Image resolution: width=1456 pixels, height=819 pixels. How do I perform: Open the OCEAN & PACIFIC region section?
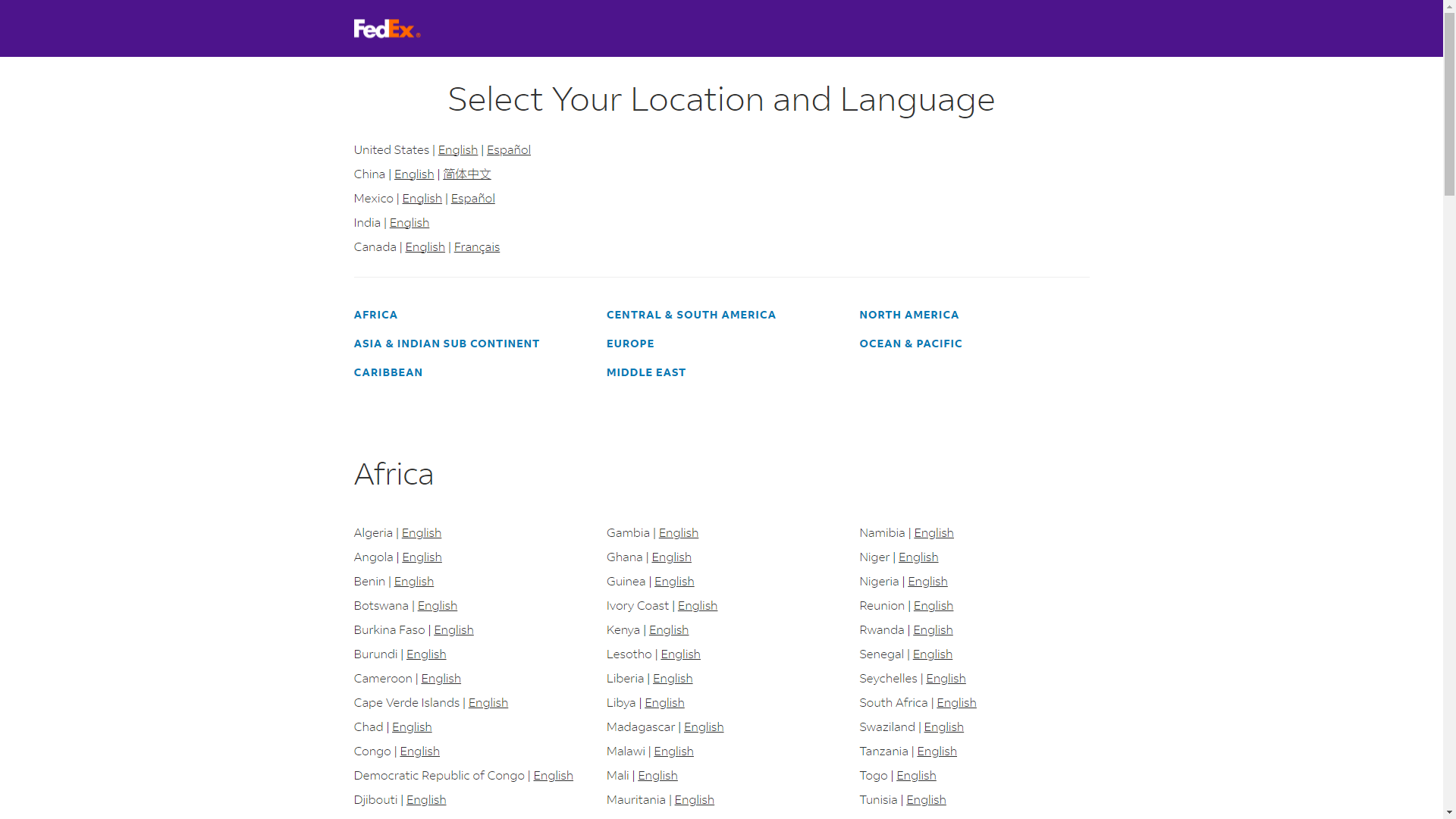pos(910,343)
